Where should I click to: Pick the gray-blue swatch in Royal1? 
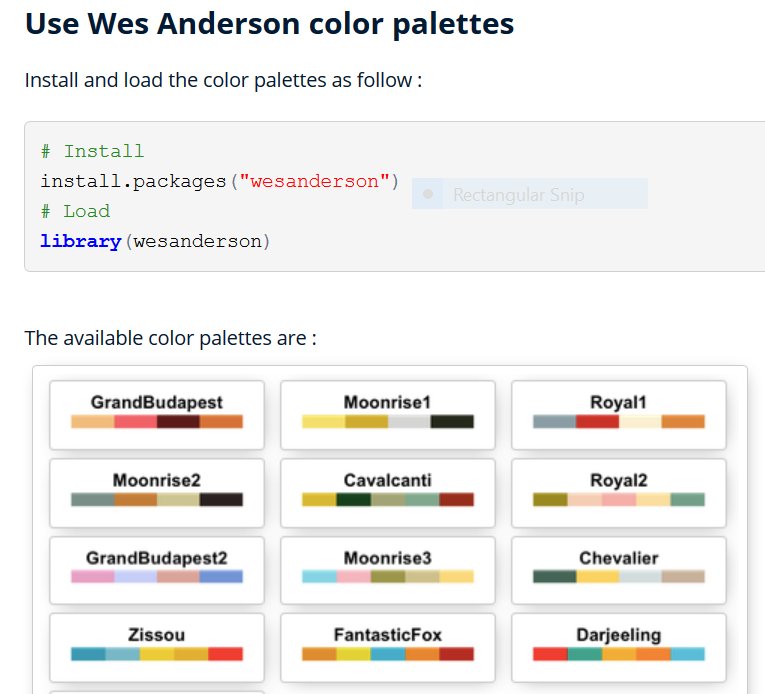pyautogui.click(x=554, y=421)
